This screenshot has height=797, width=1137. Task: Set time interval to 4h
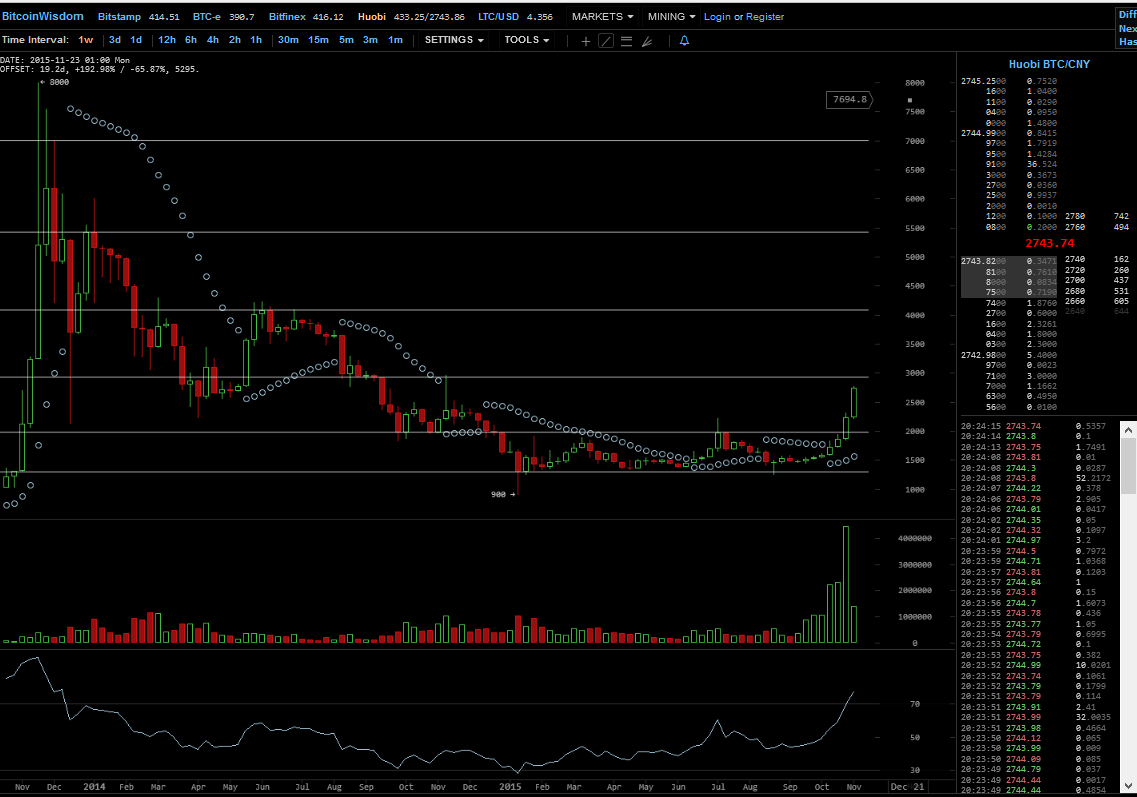click(212, 40)
